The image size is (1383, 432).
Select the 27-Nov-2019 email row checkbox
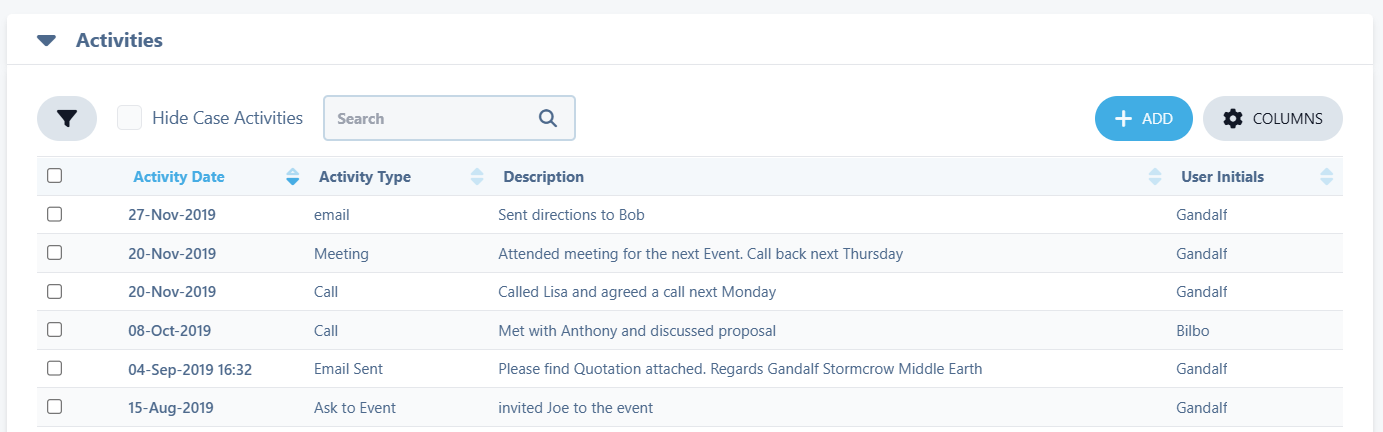pos(55,214)
